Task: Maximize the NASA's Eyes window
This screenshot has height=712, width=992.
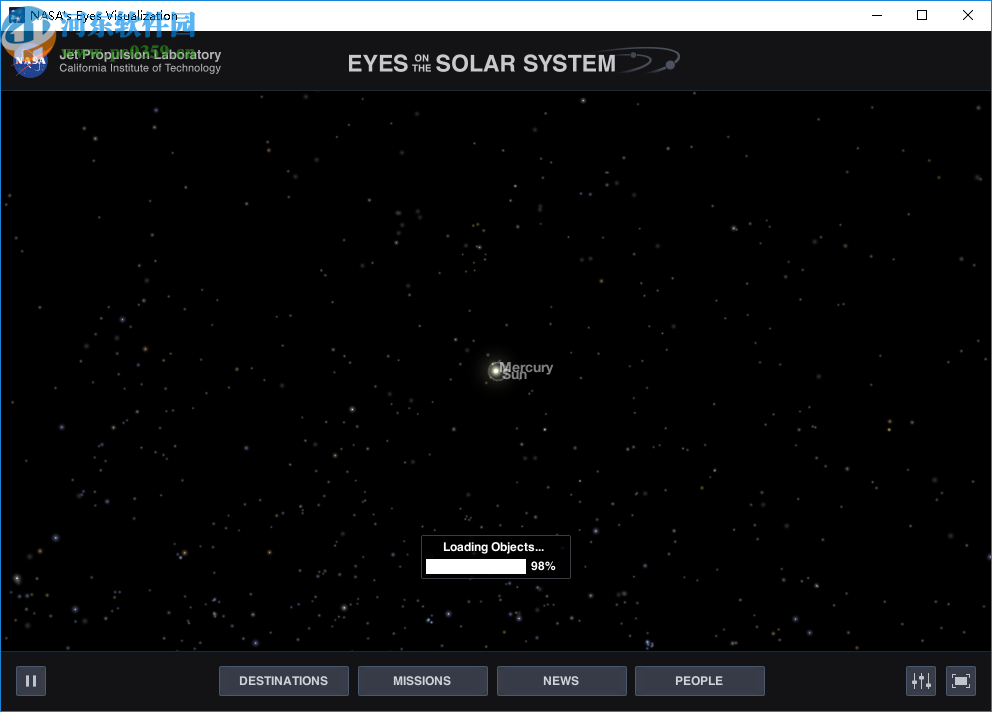Action: 921,15
